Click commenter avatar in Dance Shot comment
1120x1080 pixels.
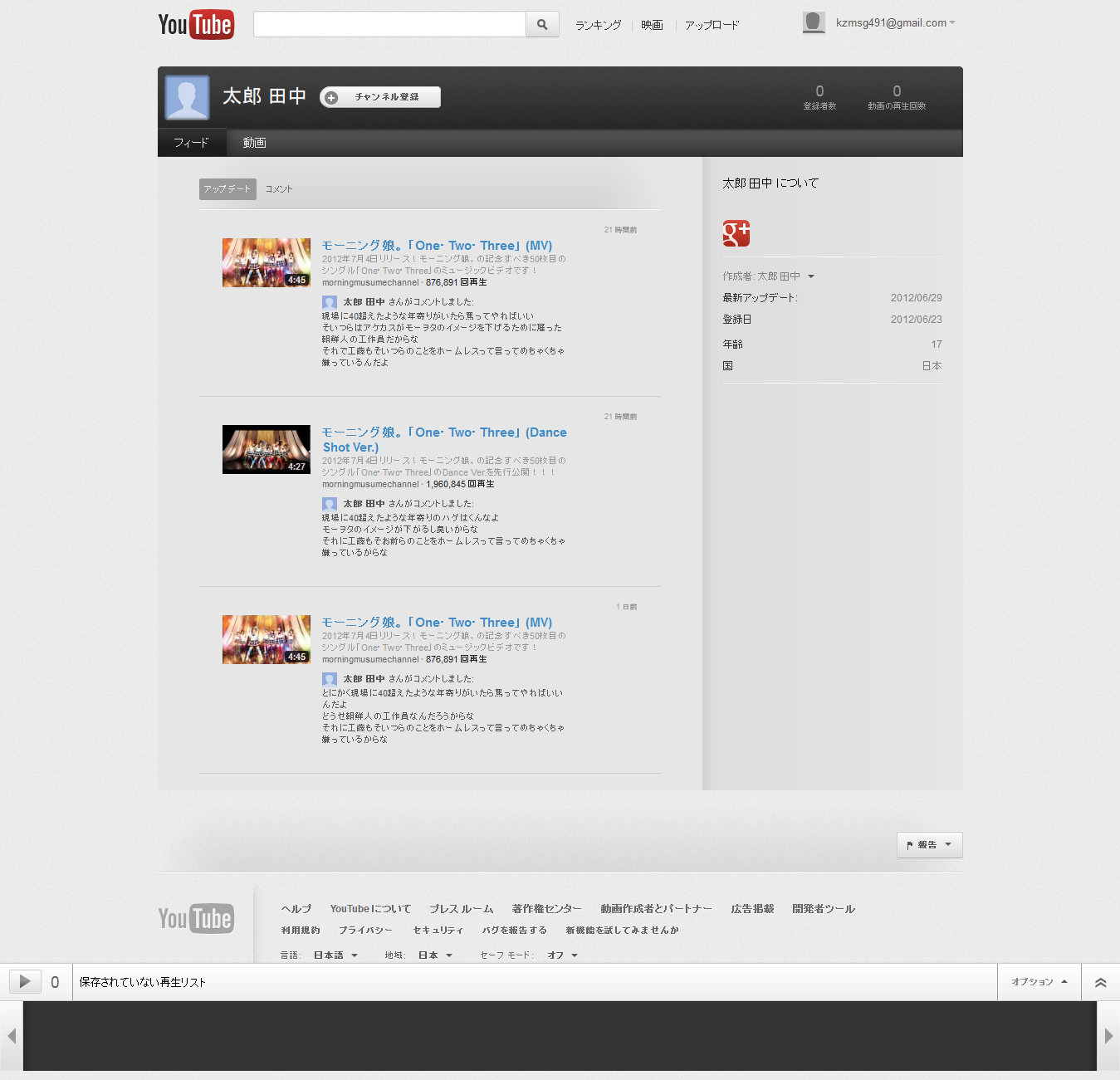(x=330, y=504)
